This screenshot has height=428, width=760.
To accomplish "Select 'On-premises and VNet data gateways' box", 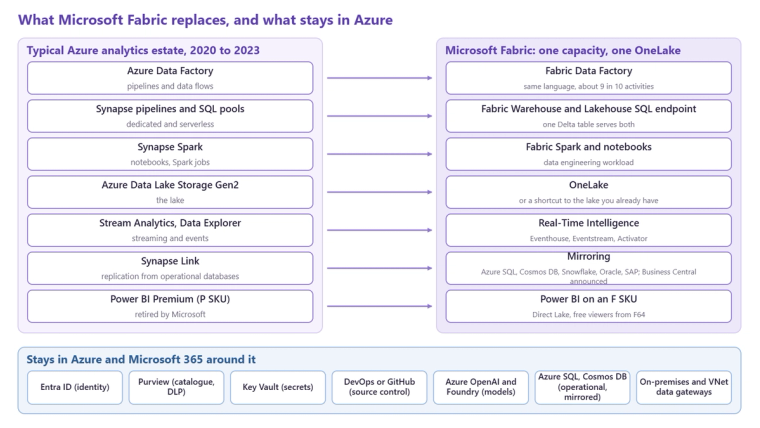I will click(x=684, y=387).
